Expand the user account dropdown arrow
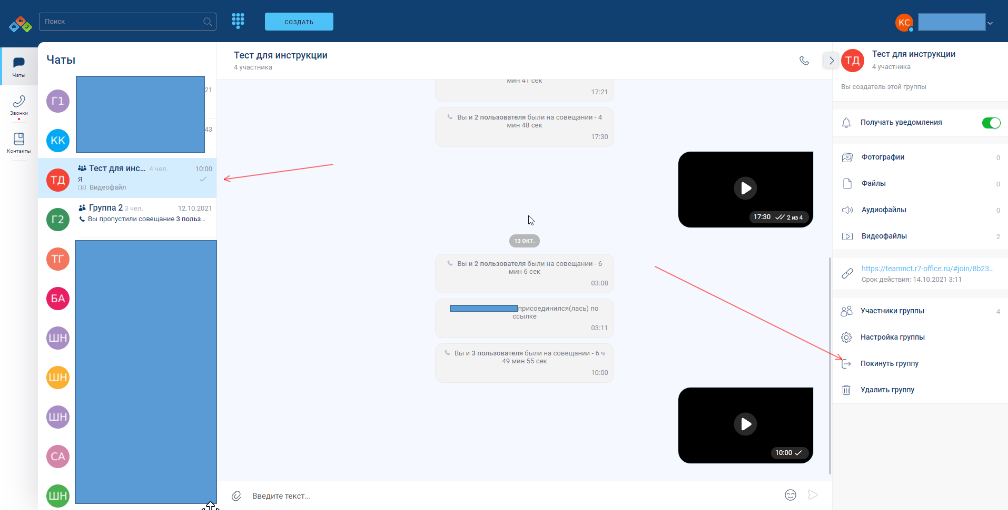Image resolution: width=1008 pixels, height=510 pixels. tap(990, 23)
